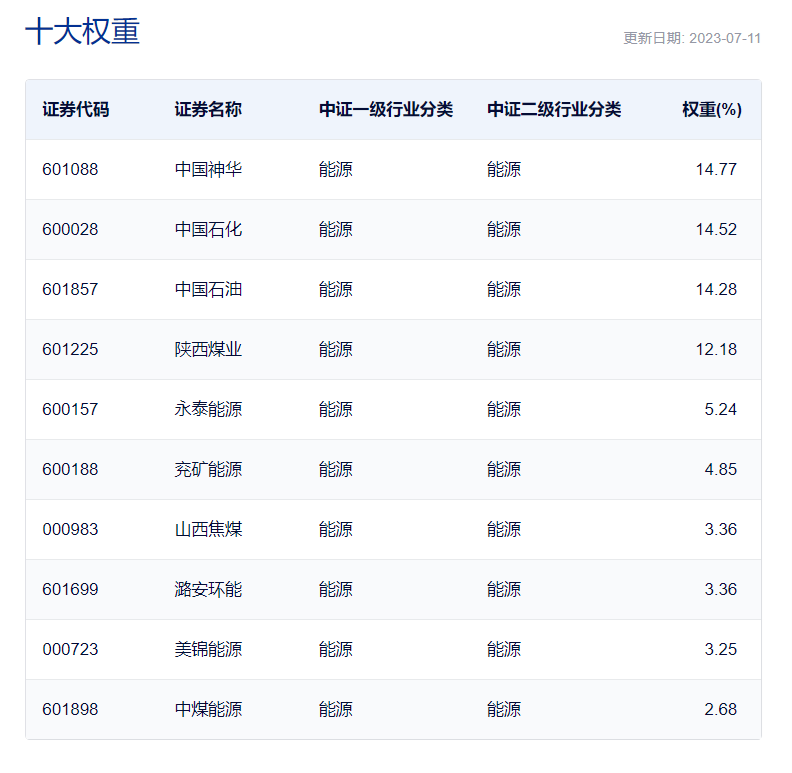792x773 pixels.
Task: Select stock code 601898
Action: point(70,709)
